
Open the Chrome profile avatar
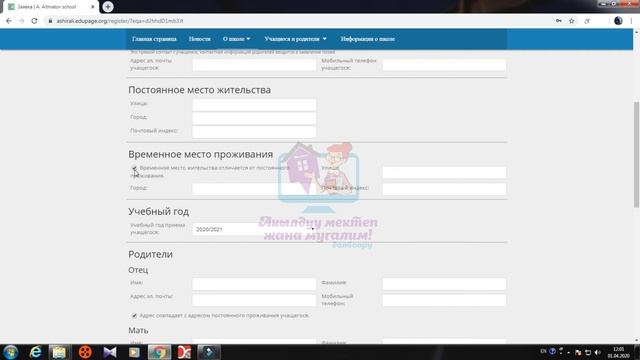coord(618,21)
